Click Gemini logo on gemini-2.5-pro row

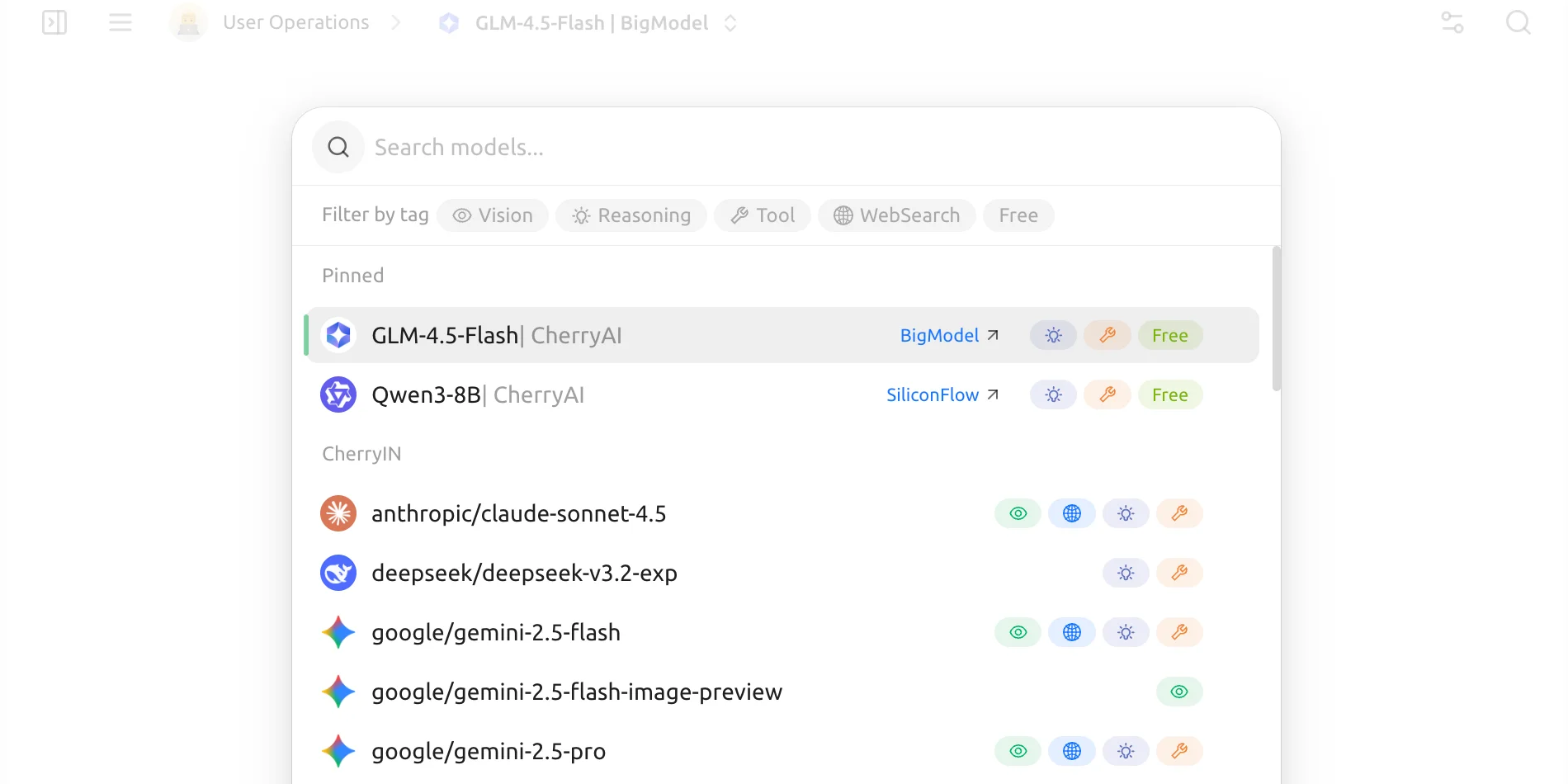tap(338, 751)
